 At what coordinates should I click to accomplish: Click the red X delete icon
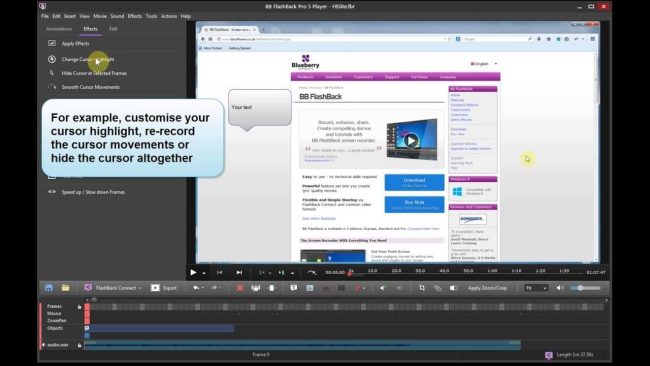click(x=240, y=288)
